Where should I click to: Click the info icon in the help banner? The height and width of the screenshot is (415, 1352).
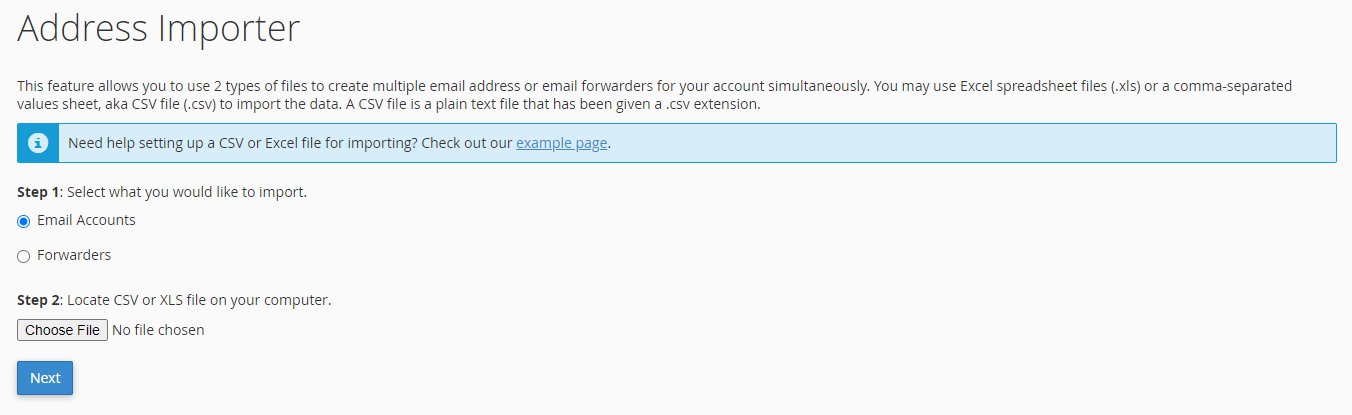[38, 143]
